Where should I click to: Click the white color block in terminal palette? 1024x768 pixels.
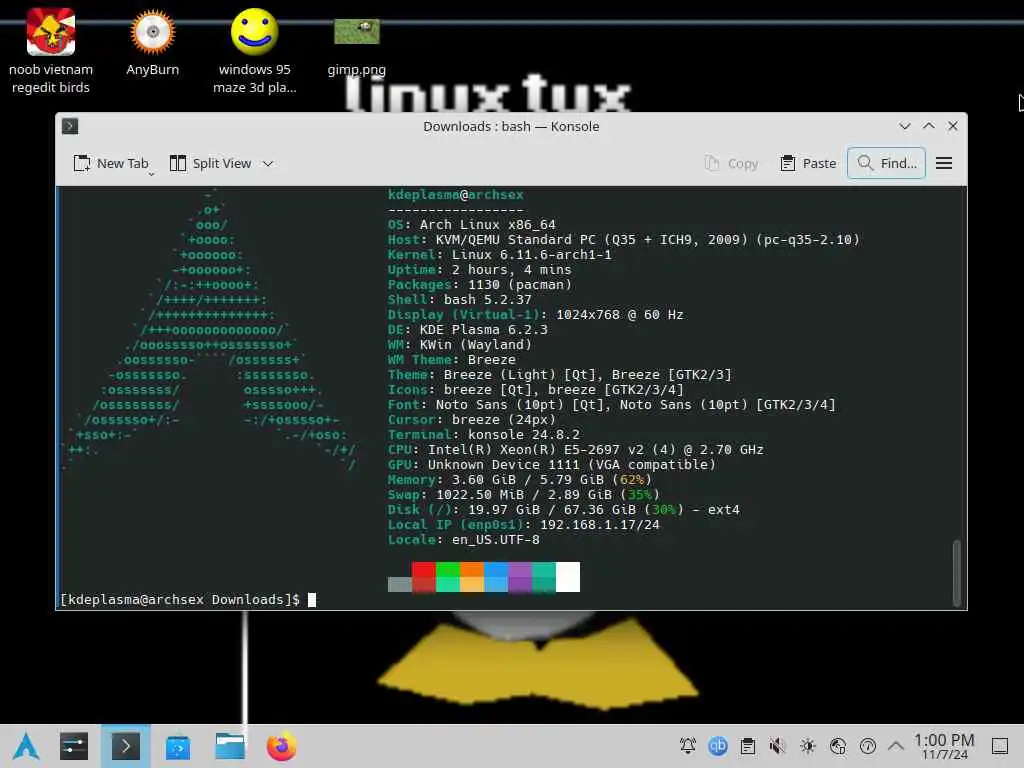coord(568,577)
